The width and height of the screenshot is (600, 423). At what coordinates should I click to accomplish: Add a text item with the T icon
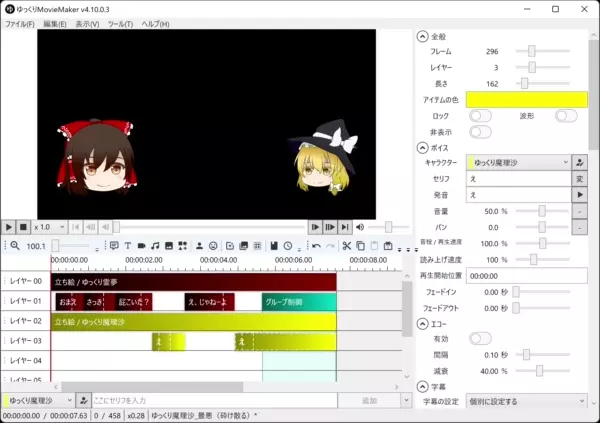[128, 245]
